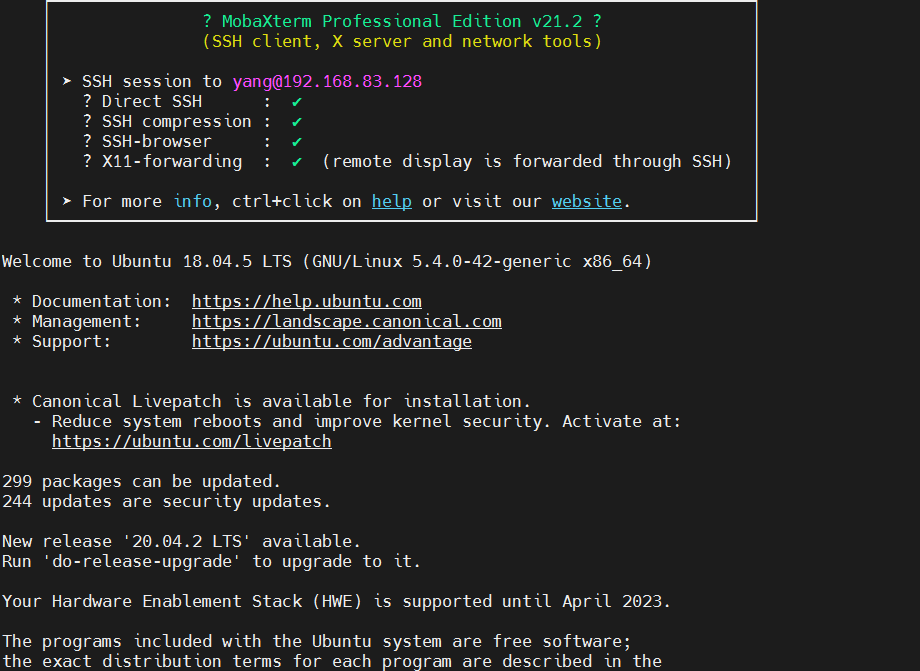Image resolution: width=920 pixels, height=671 pixels.
Task: Click the arrow bullet before 'SSH session to'
Action: (x=67, y=82)
